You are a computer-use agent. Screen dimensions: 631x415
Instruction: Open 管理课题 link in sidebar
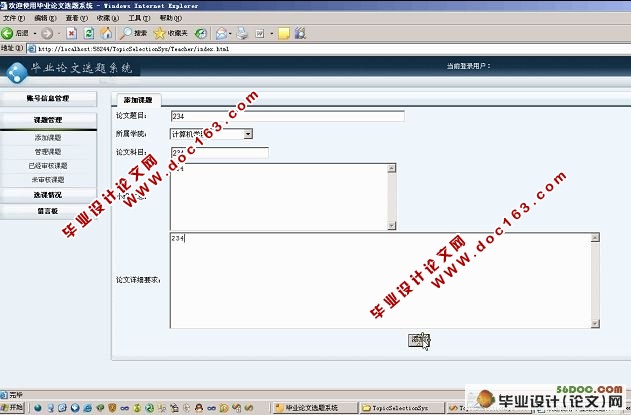[x=48, y=152]
